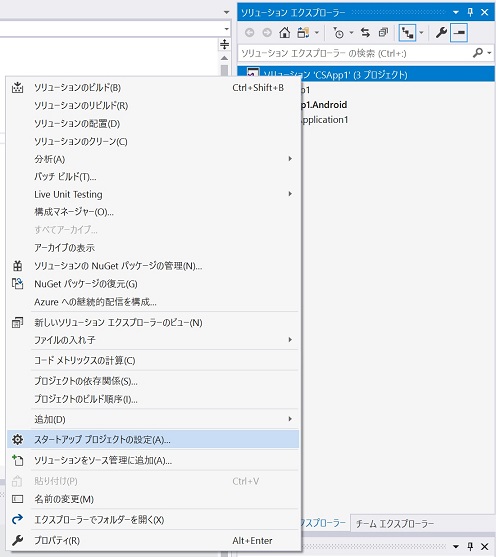
Task: Select ソリューションのビルド(B) menu item
Action: point(153,87)
